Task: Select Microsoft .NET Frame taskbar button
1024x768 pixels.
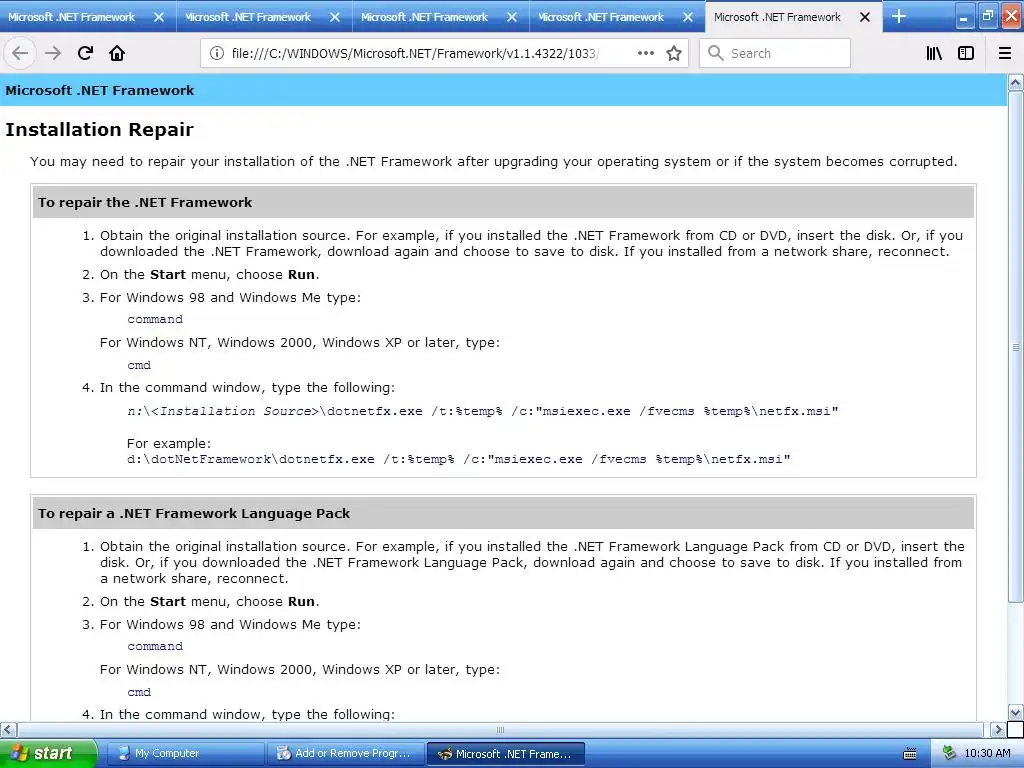Action: click(x=505, y=753)
